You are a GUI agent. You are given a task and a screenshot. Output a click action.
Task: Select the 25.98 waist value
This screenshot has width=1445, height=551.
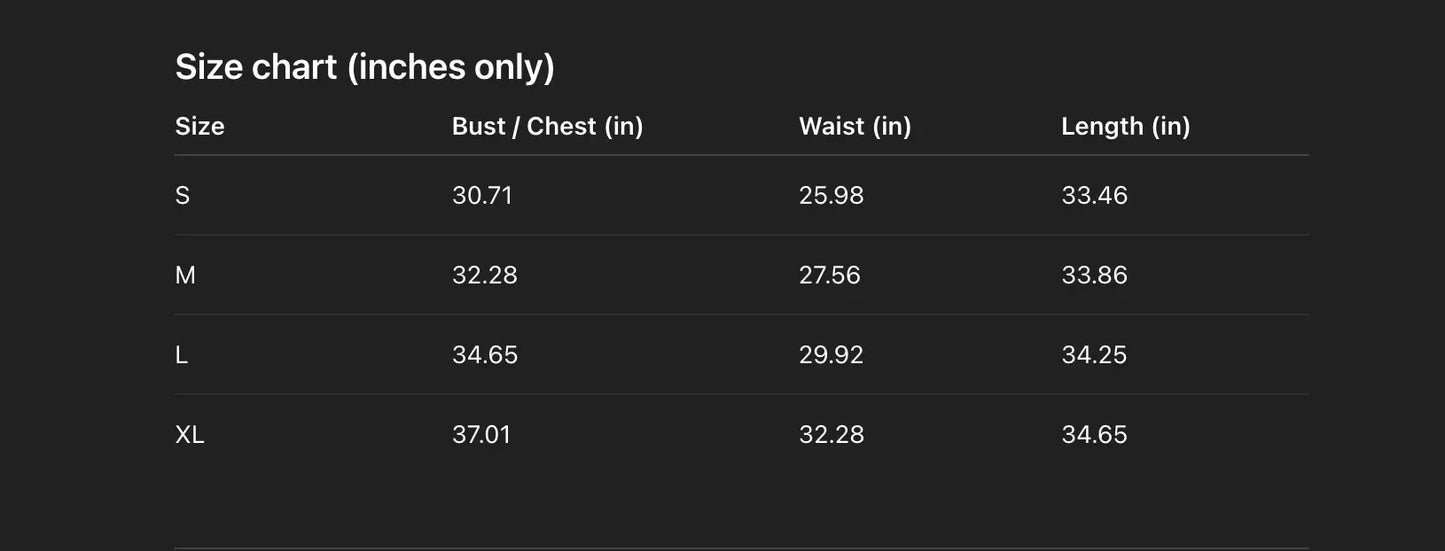[831, 195]
